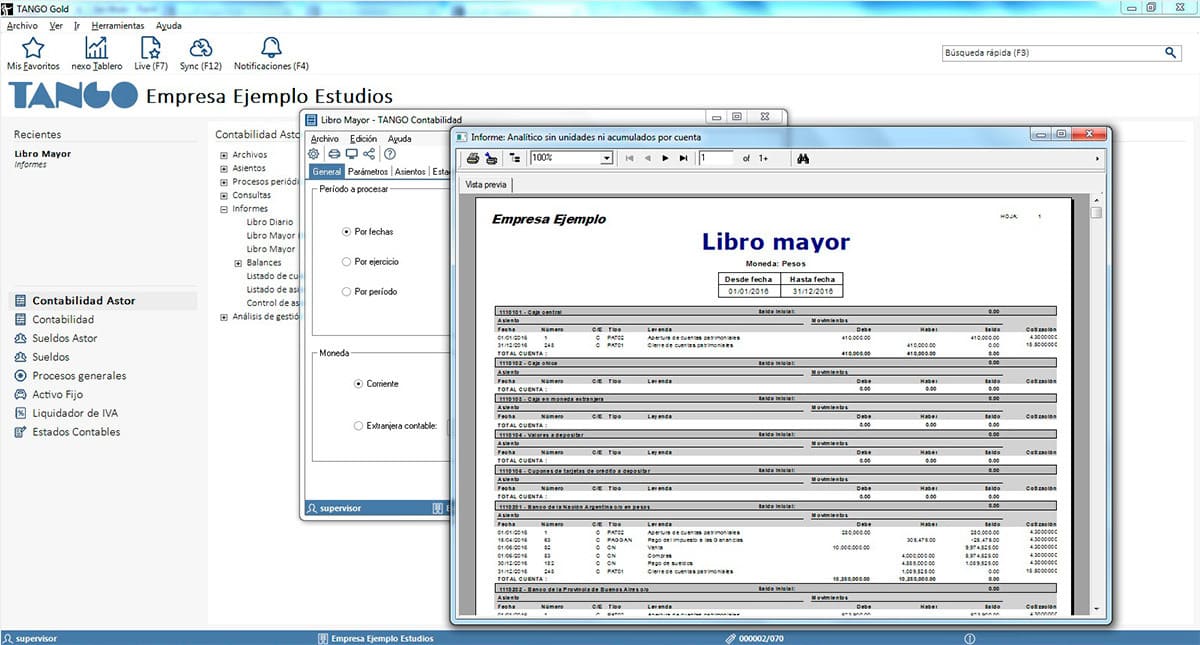Expand Archivos tree node
1200x645 pixels.
click(x=223, y=155)
